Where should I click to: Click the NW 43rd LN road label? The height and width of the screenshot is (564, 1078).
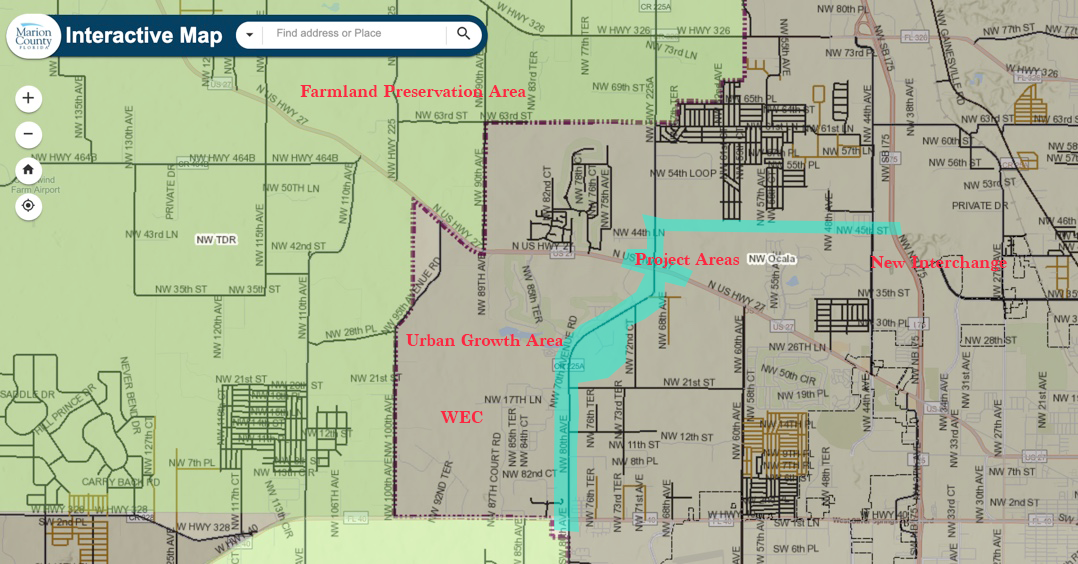coord(151,235)
